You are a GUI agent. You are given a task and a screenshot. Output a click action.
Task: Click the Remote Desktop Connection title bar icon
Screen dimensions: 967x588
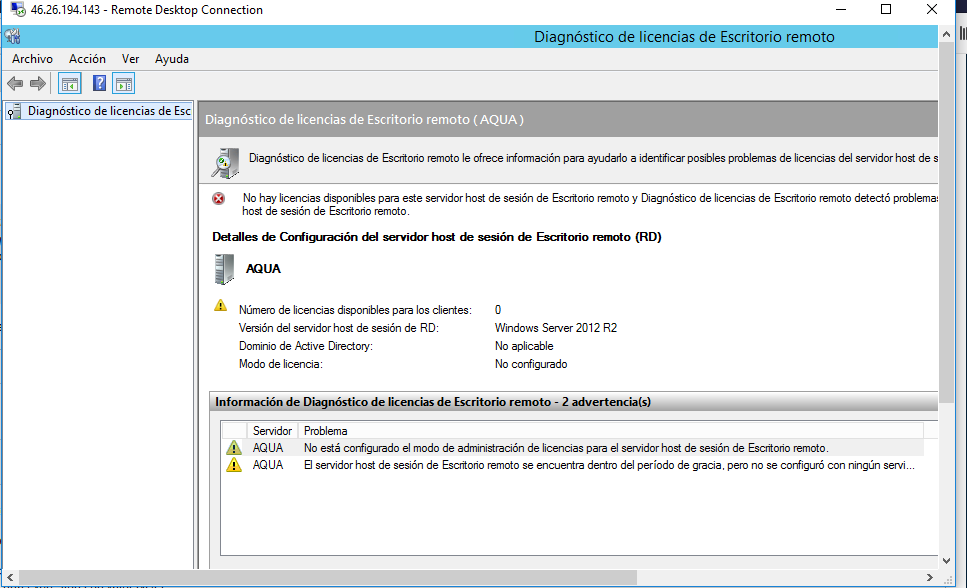click(17, 10)
